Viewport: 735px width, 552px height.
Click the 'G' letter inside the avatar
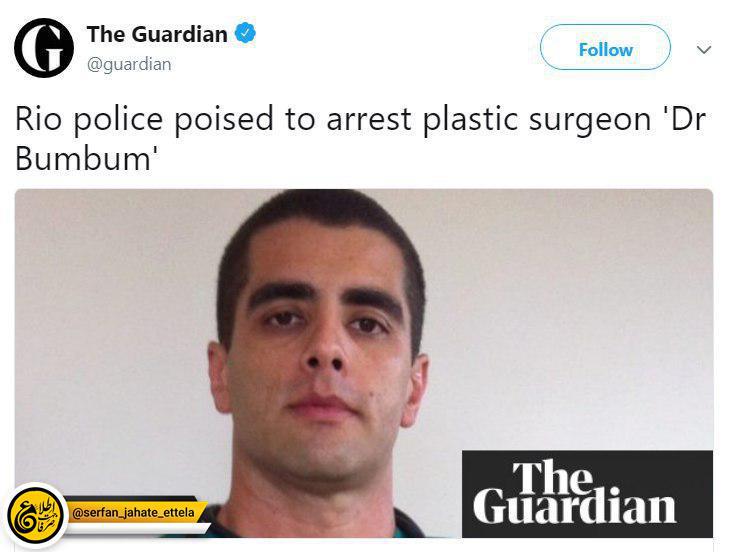pyautogui.click(x=45, y=48)
